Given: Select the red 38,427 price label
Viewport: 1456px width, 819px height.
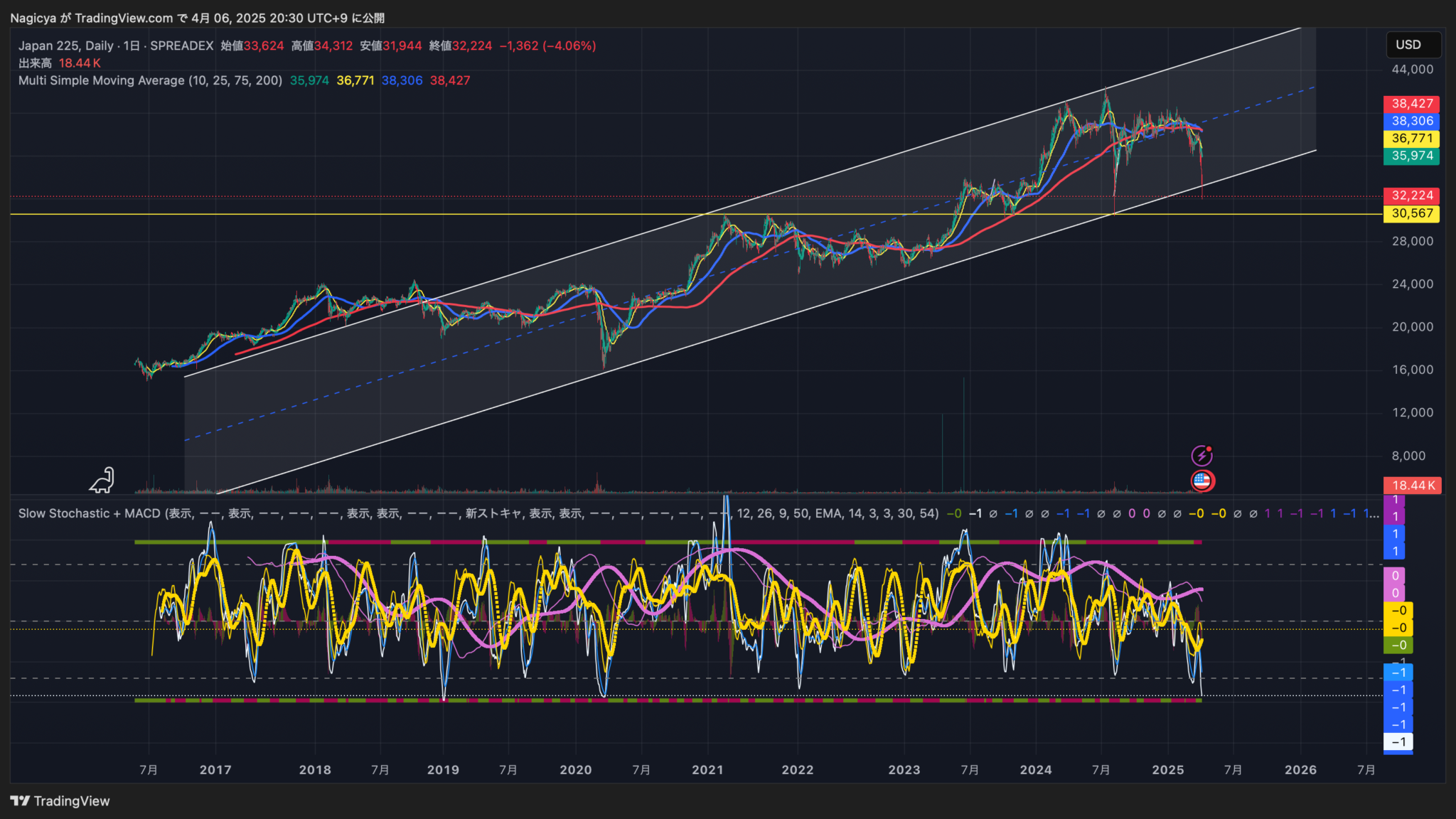Looking at the screenshot, I should (1411, 104).
